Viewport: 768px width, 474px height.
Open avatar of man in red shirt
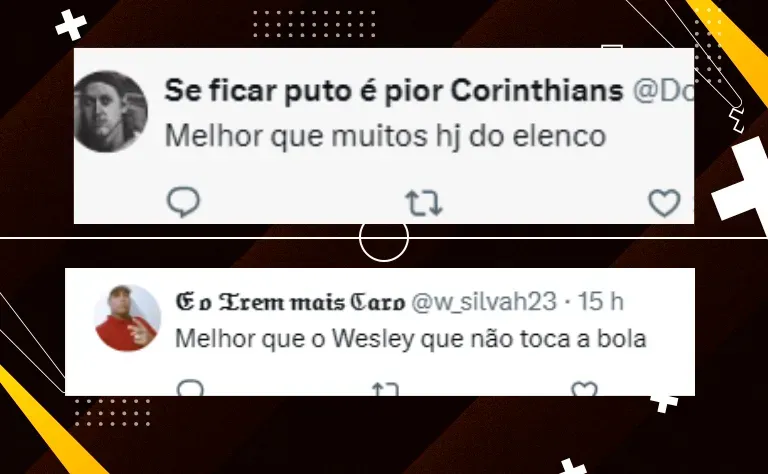[x=127, y=318]
